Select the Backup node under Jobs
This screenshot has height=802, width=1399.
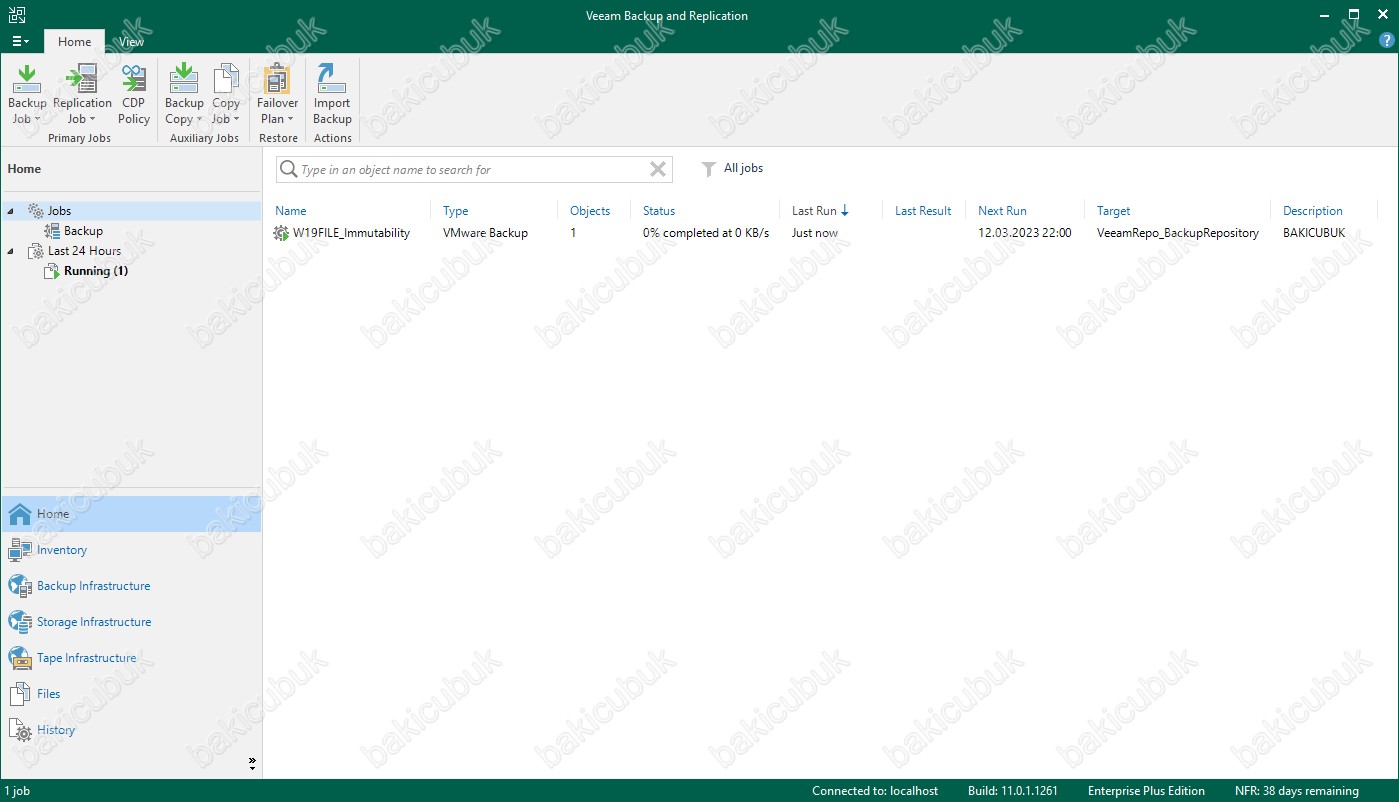[x=83, y=231]
